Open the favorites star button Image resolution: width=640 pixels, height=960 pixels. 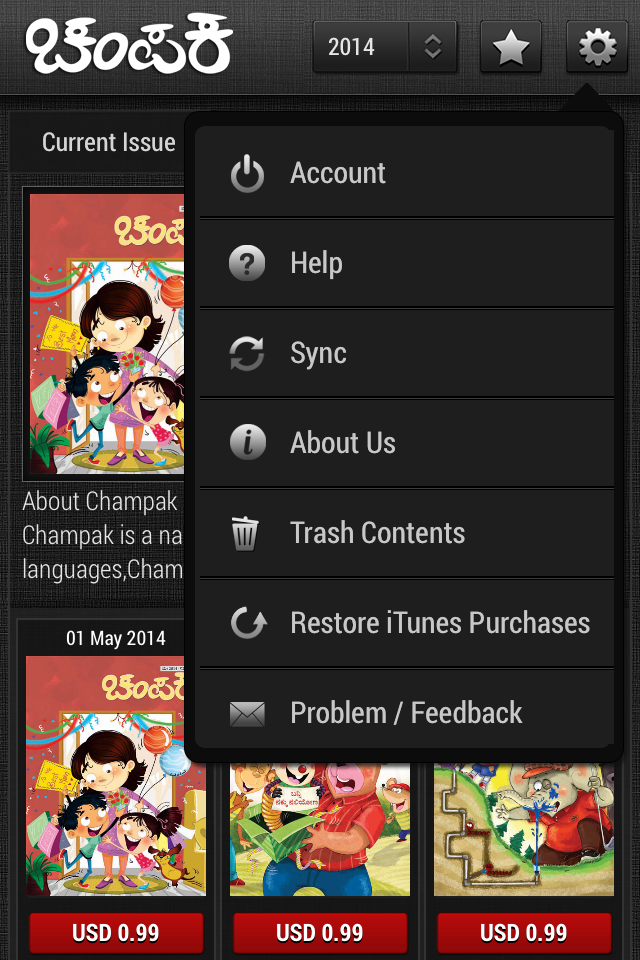point(510,47)
